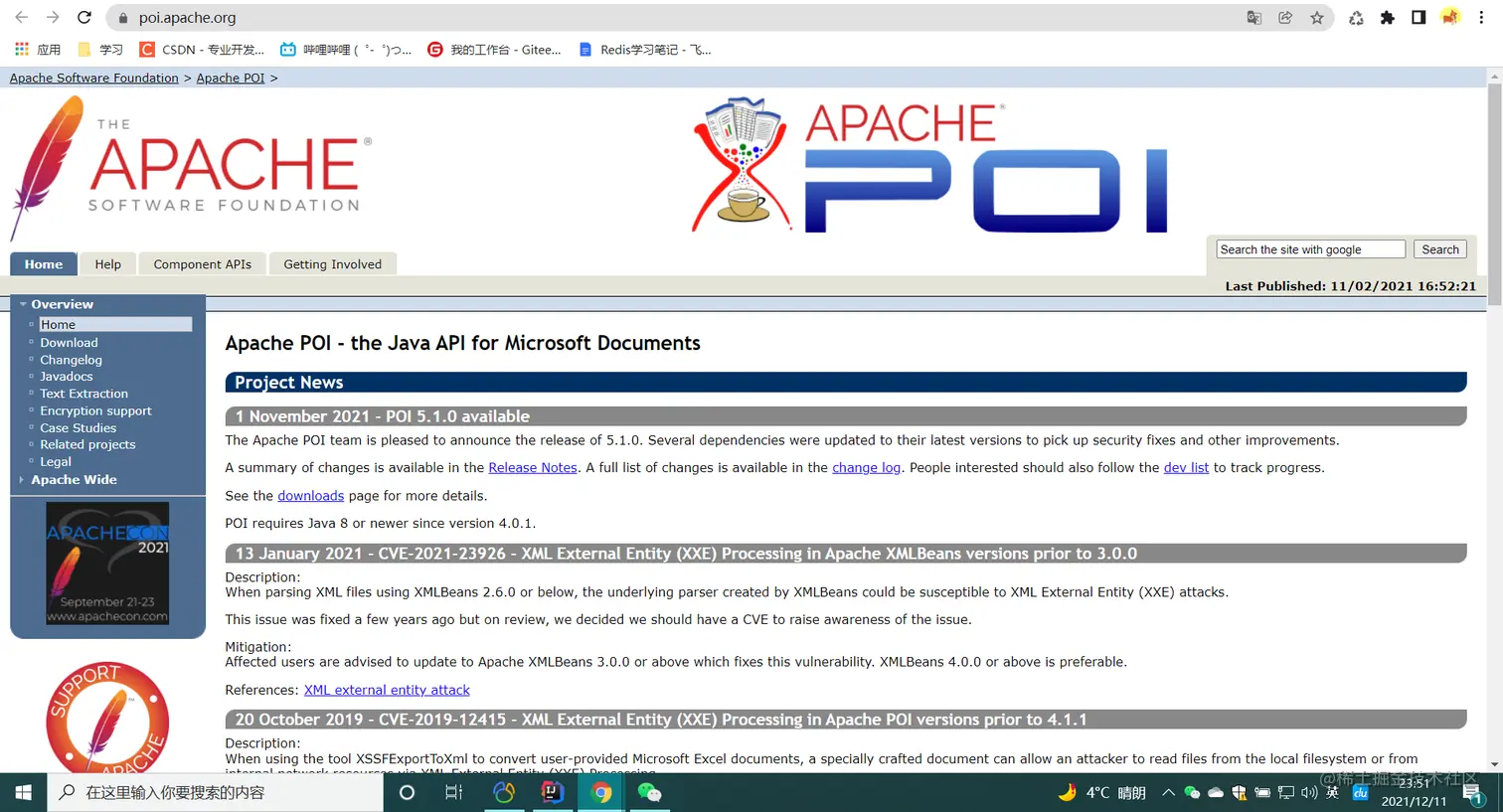Open the Getting Involved tab
The width and height of the screenshot is (1503, 812).
coord(332,264)
